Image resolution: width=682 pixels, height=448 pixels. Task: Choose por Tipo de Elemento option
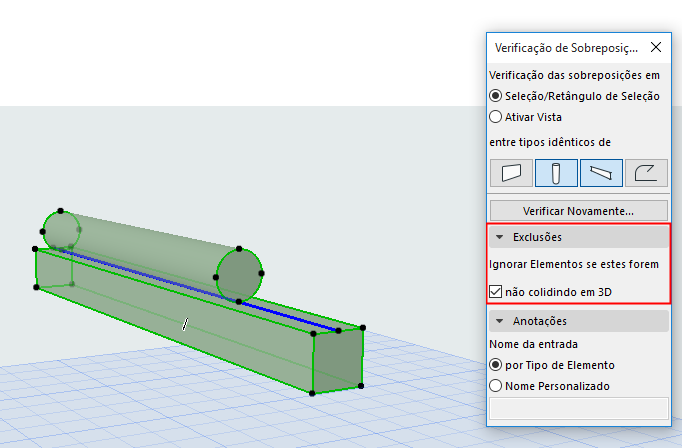(x=495, y=364)
